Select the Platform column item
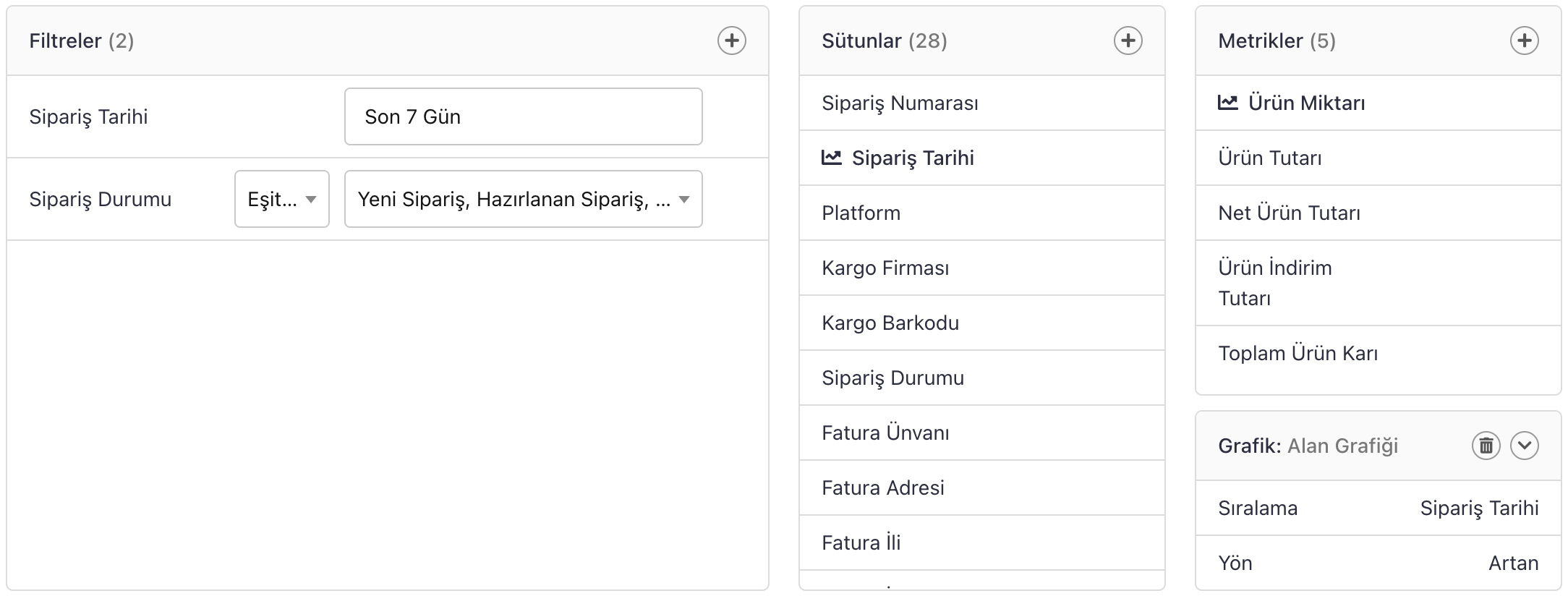Screen dimensions: 1568x596 point(861,213)
